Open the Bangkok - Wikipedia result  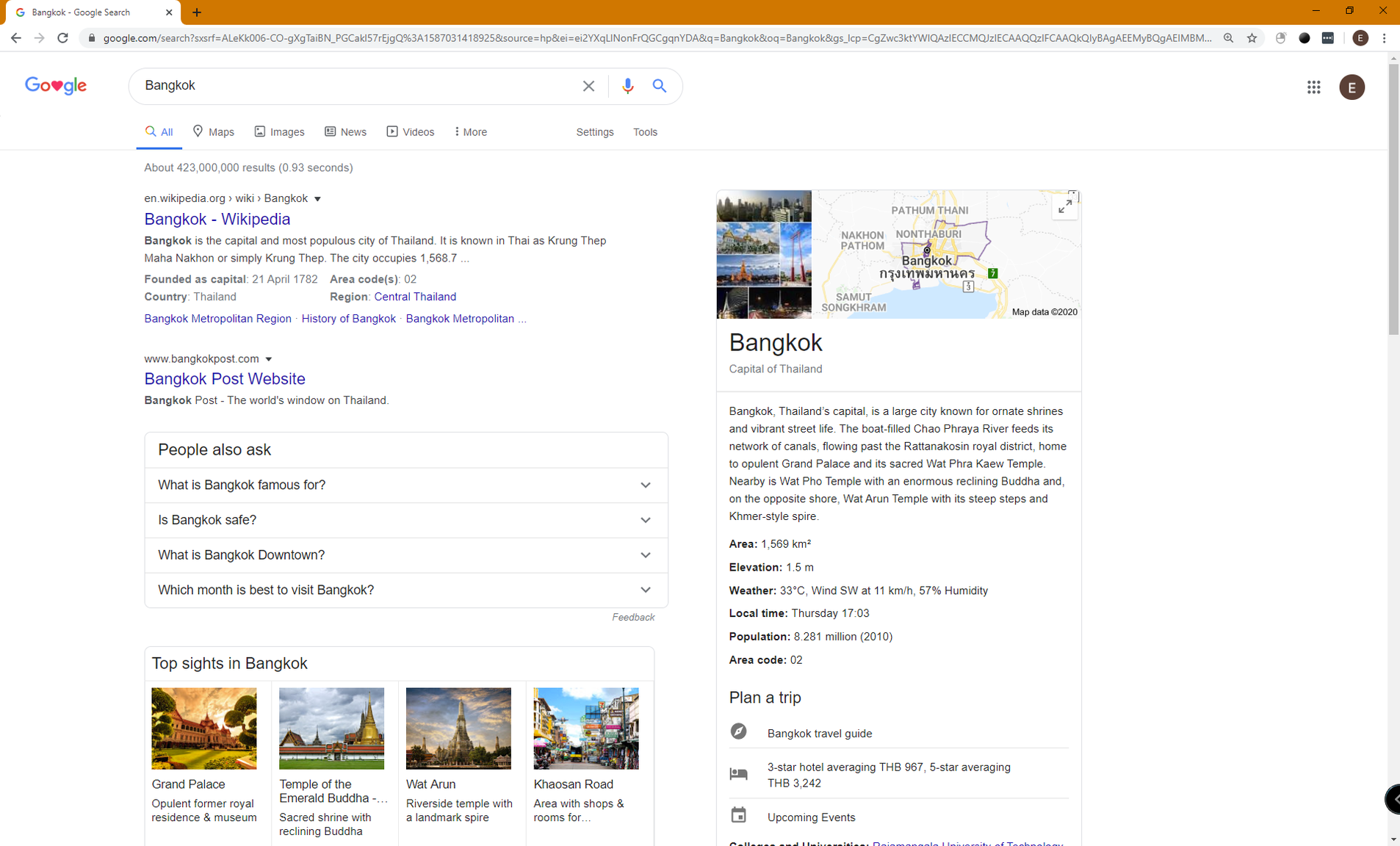pos(217,219)
